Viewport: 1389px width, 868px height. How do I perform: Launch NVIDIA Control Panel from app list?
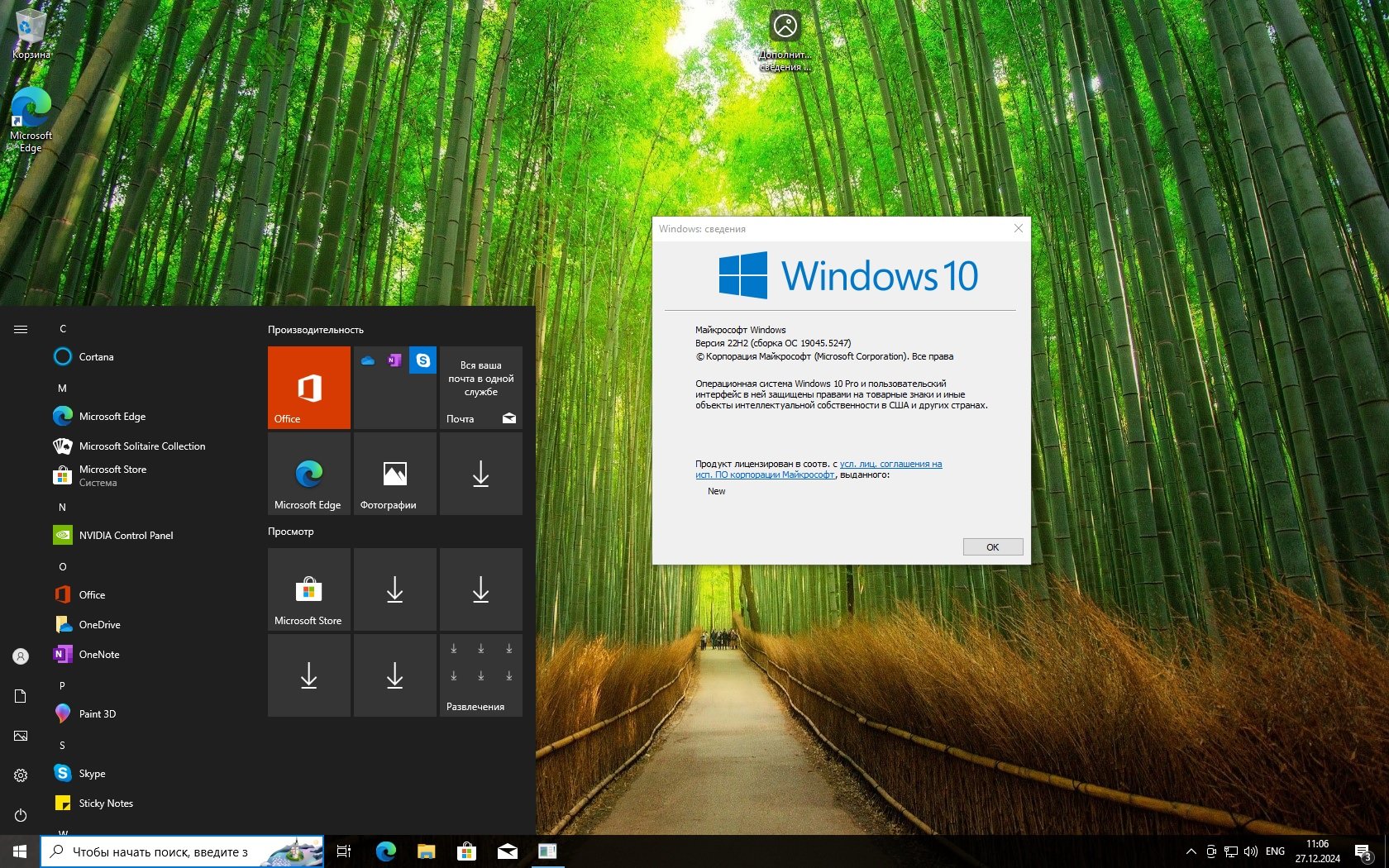(x=126, y=536)
